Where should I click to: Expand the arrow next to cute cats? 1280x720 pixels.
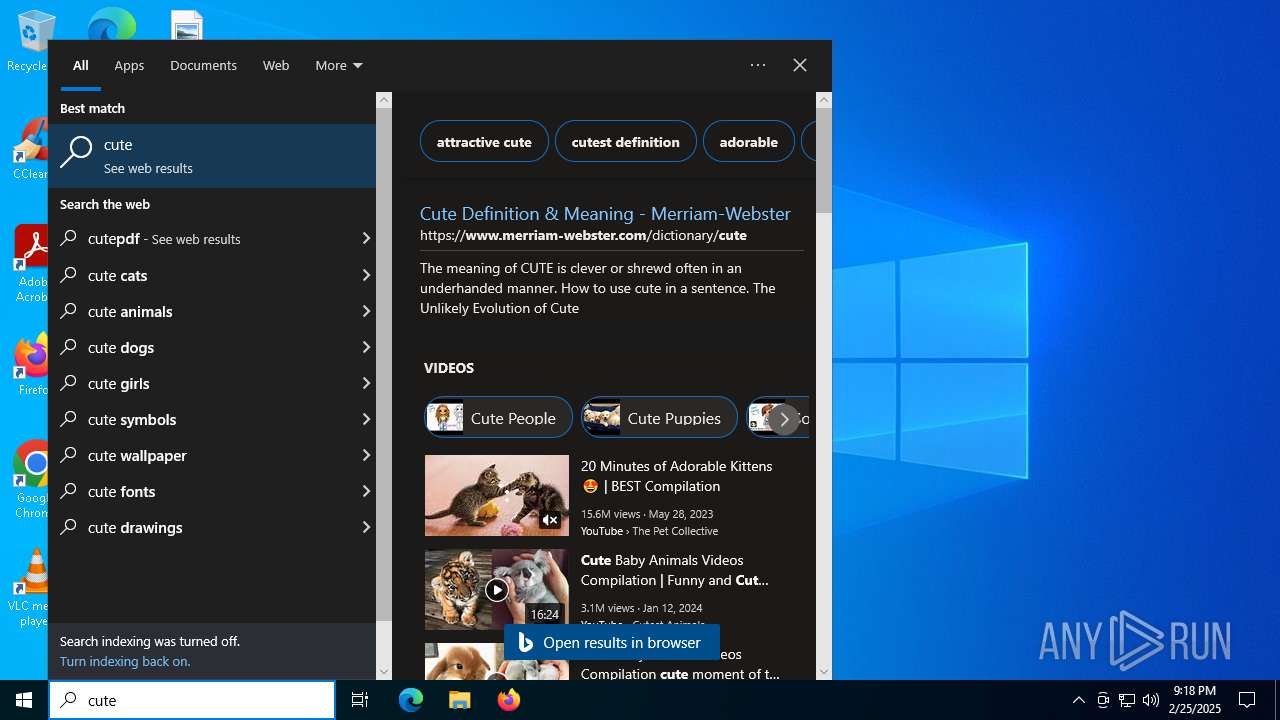click(365, 275)
